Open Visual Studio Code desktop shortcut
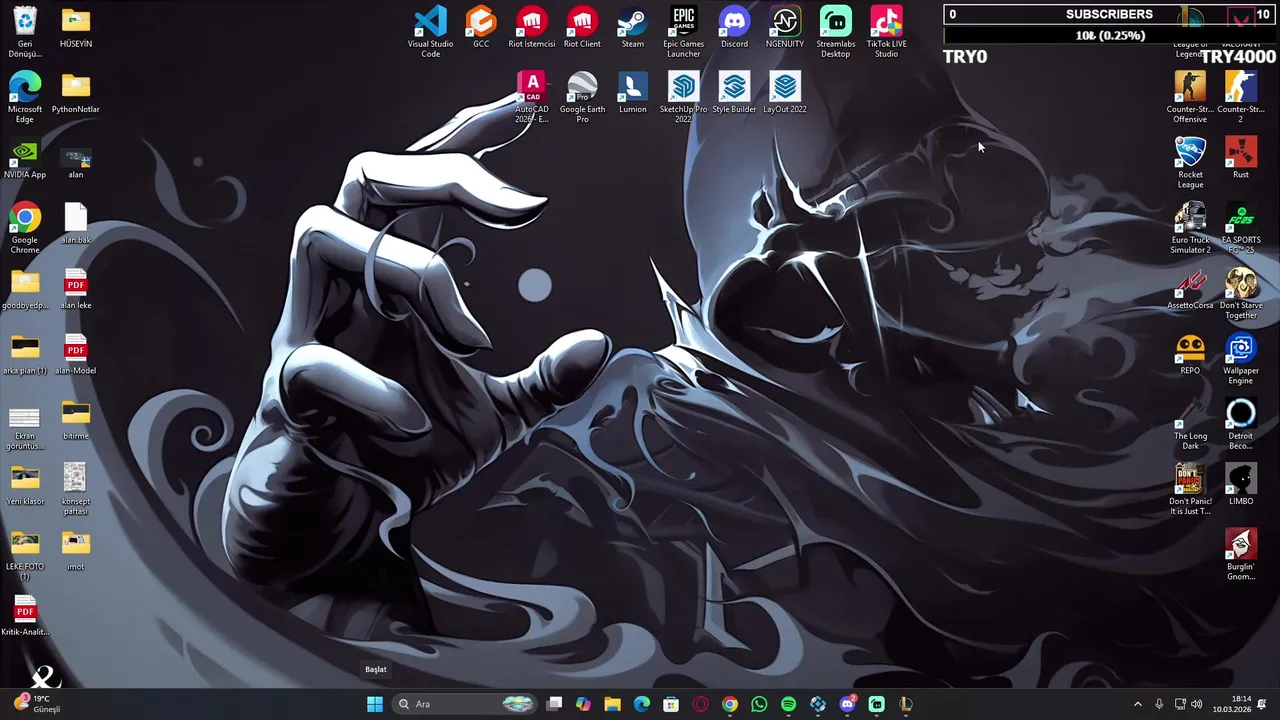 (430, 31)
